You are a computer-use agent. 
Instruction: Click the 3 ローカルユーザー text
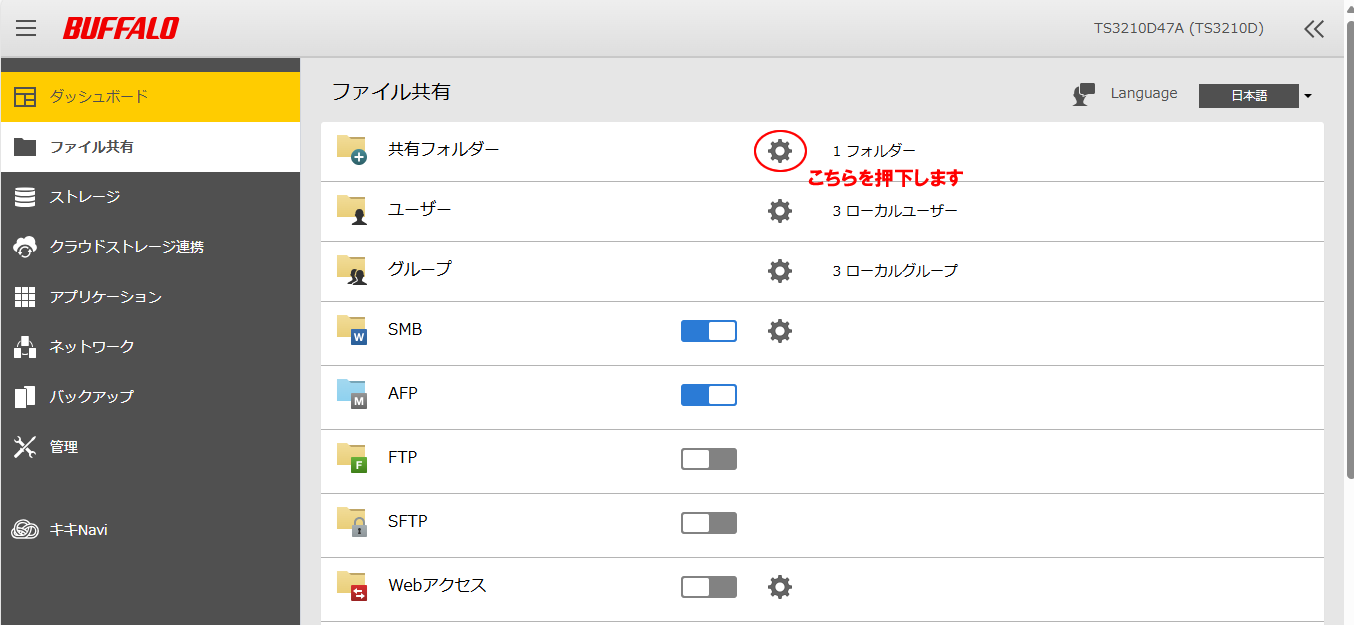(x=895, y=211)
